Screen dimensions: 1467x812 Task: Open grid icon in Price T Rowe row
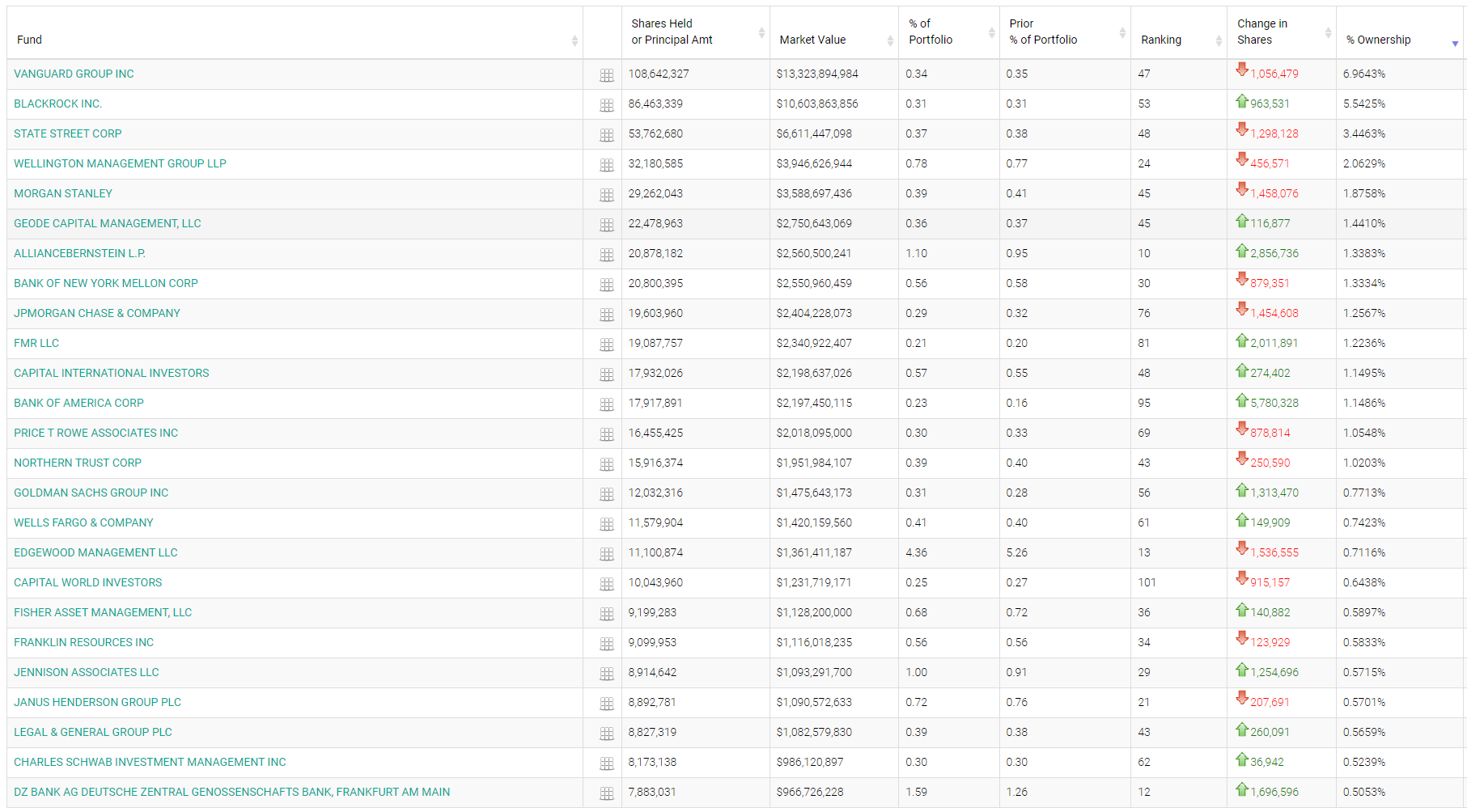(606, 434)
